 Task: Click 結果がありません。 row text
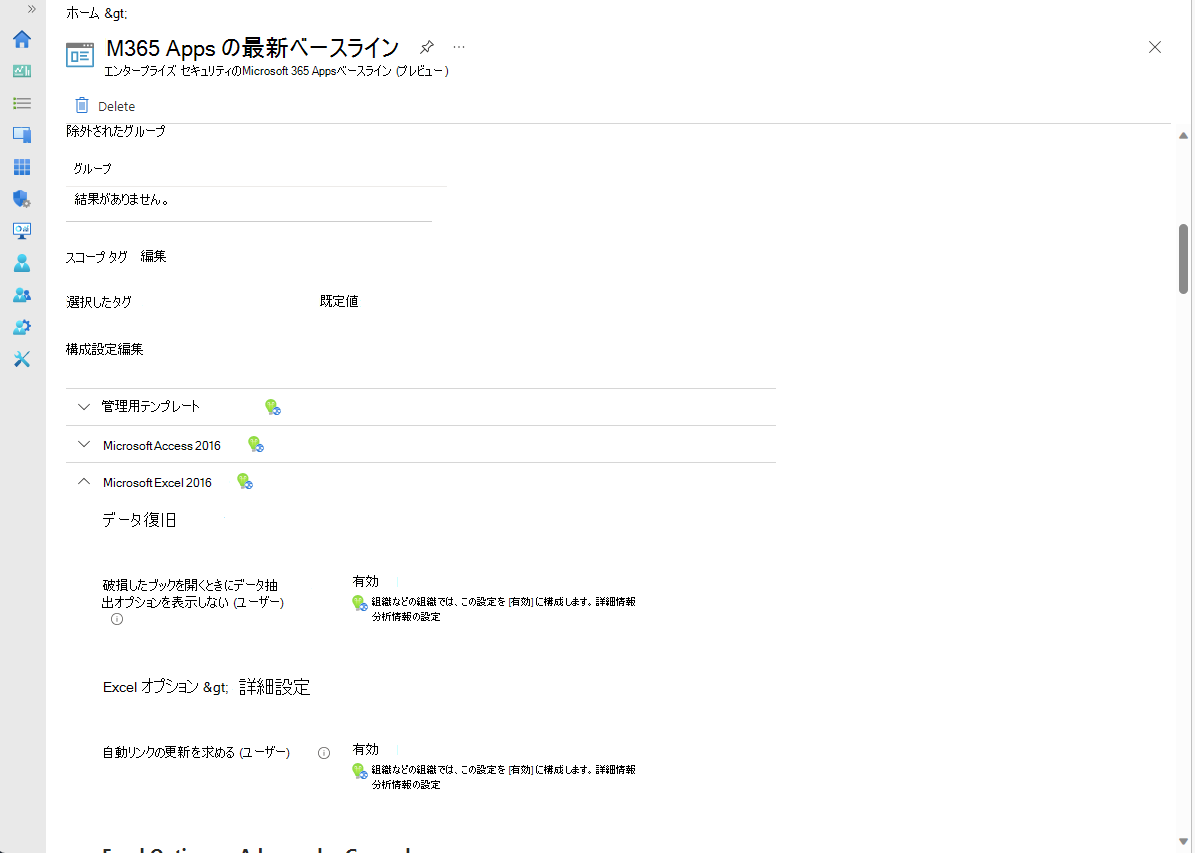pos(122,200)
